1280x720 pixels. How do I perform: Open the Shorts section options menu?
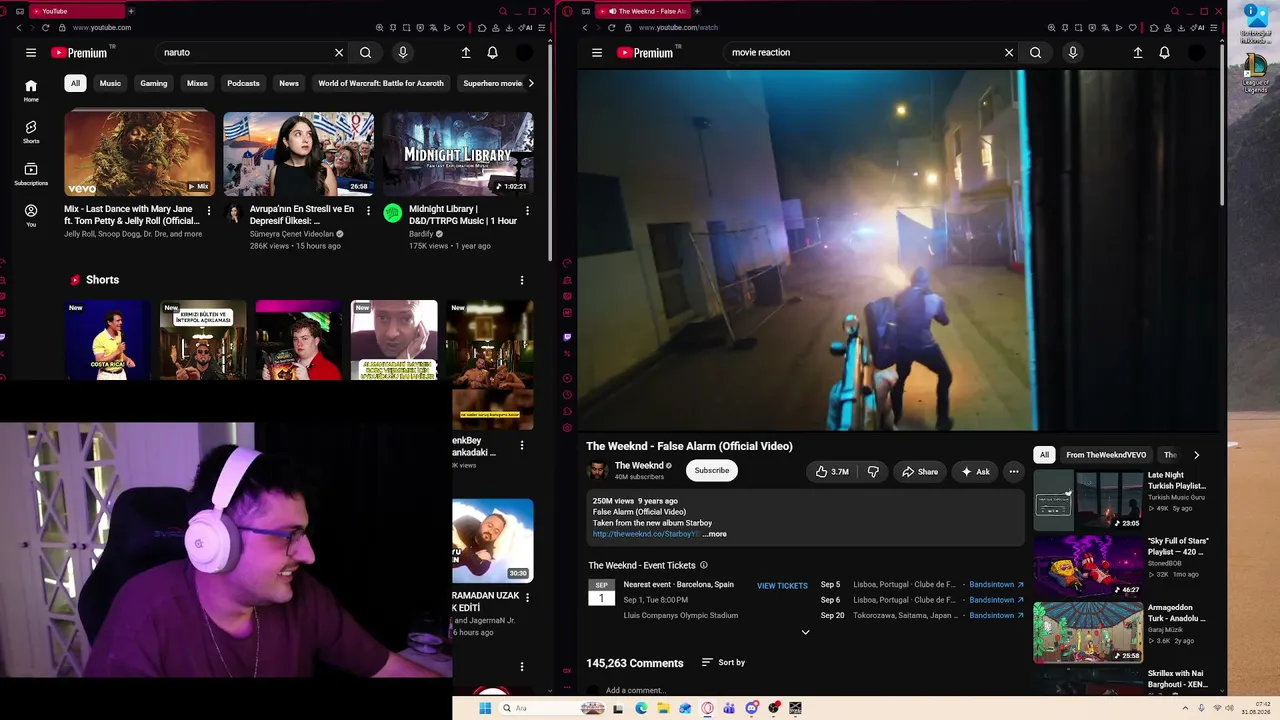click(521, 280)
